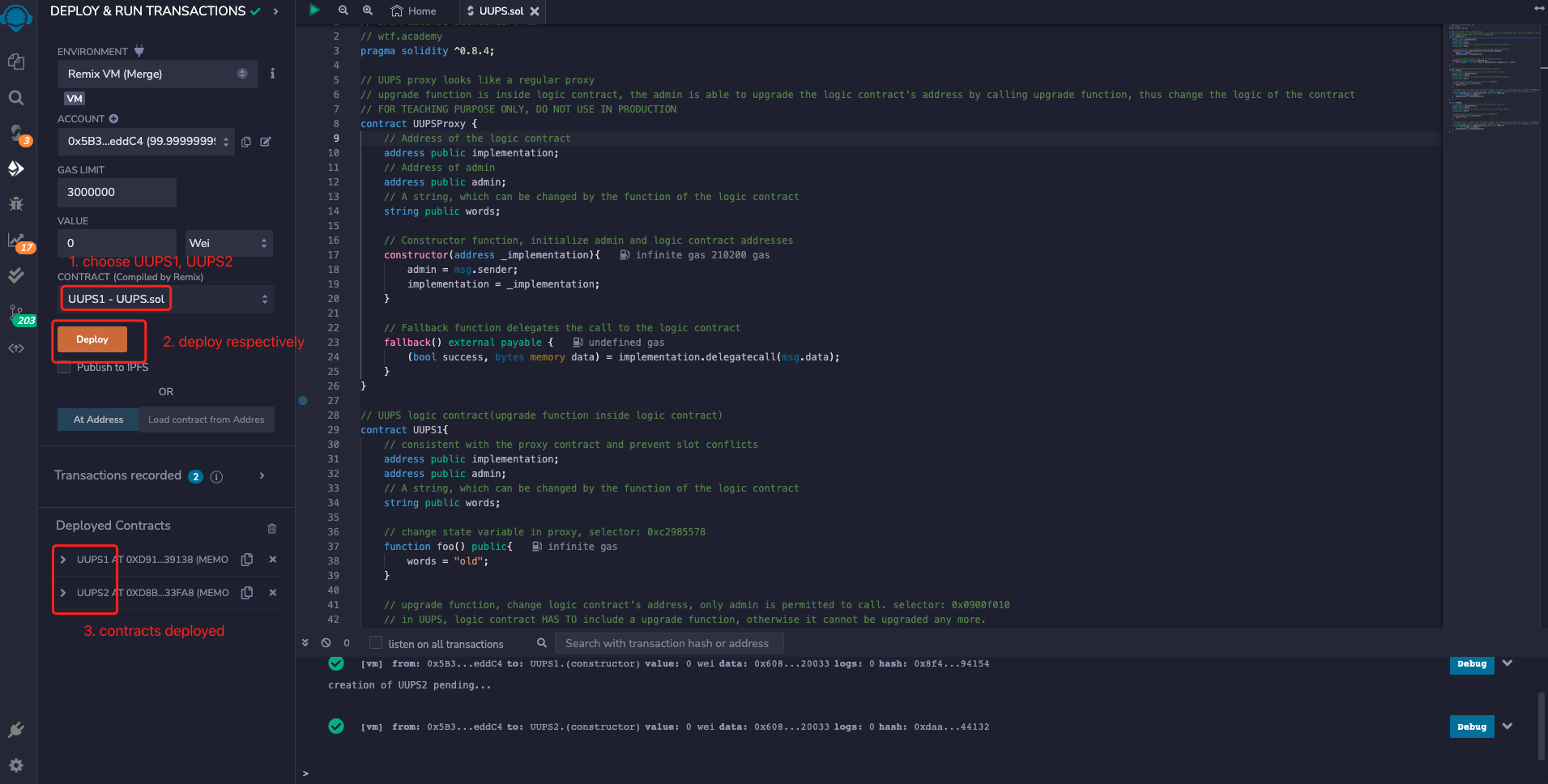Click the terminal search magnifier icon

tap(542, 643)
